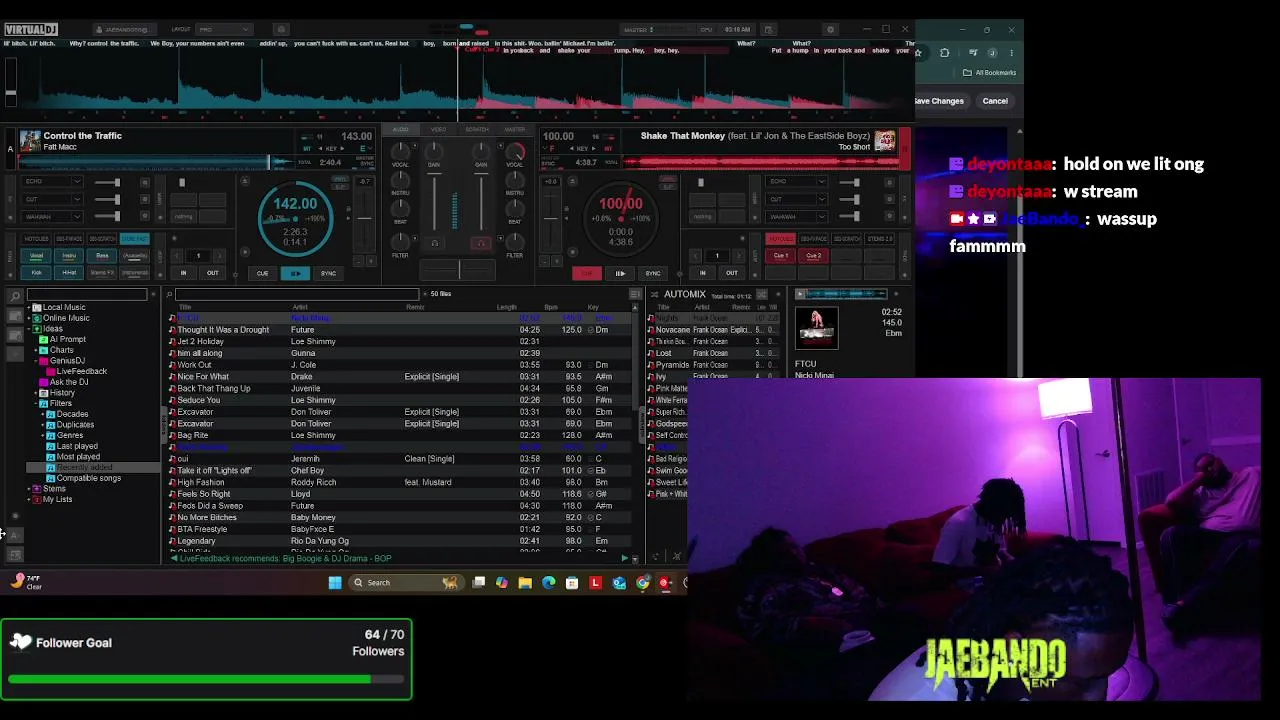
Task: Open Windows Start menu
Action: (x=335, y=582)
